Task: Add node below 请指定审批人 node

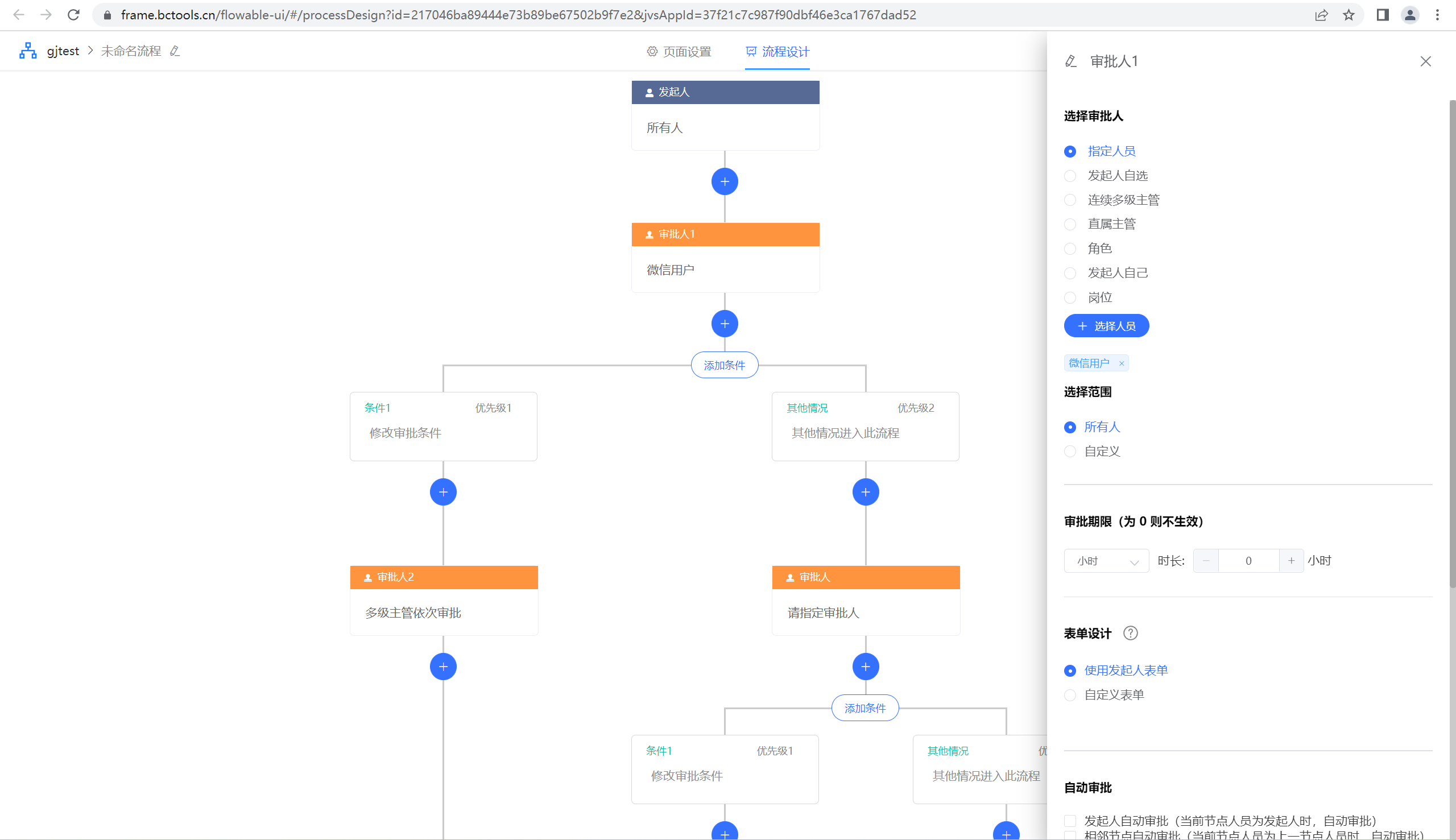Action: 865,667
